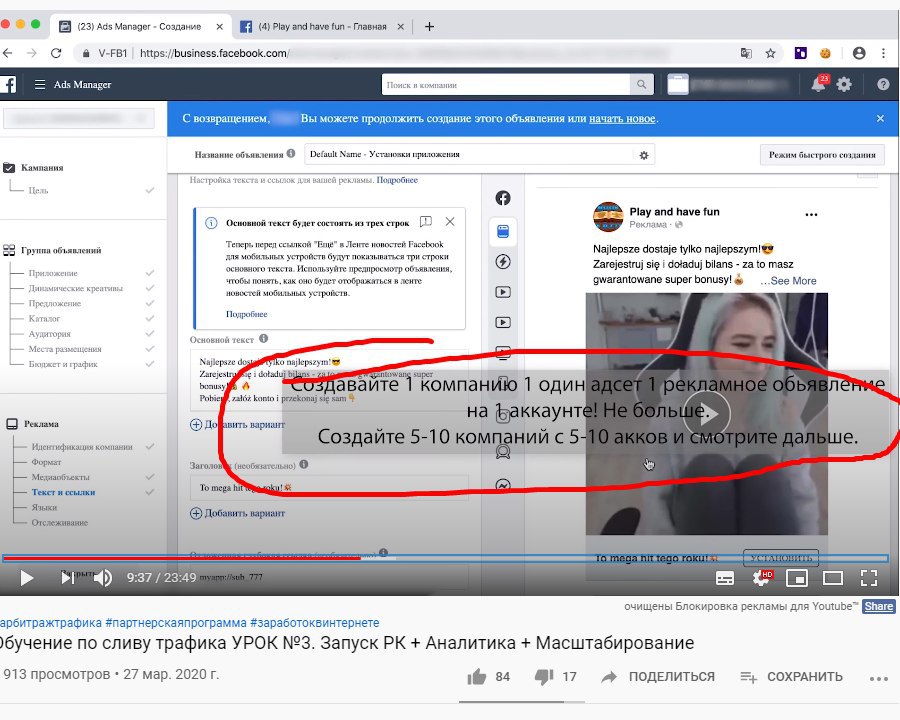
Task: Mute the video volume speaker icon
Action: tap(103, 578)
